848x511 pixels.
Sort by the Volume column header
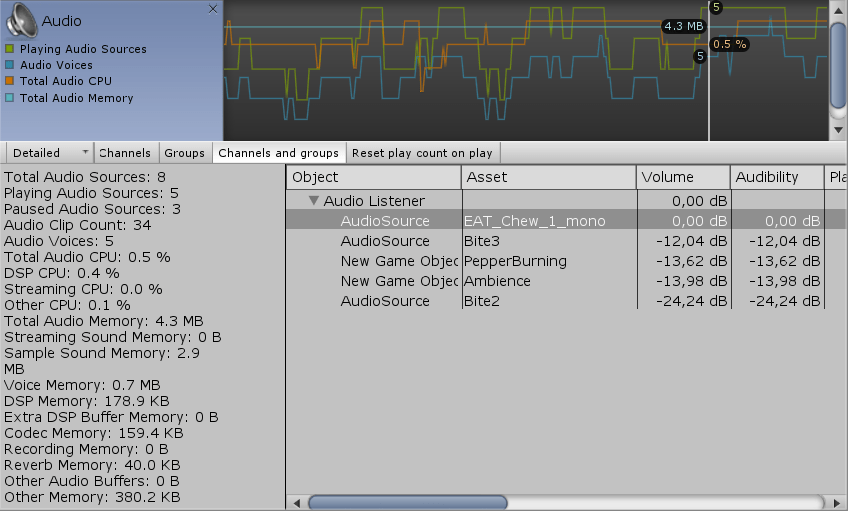pos(683,177)
